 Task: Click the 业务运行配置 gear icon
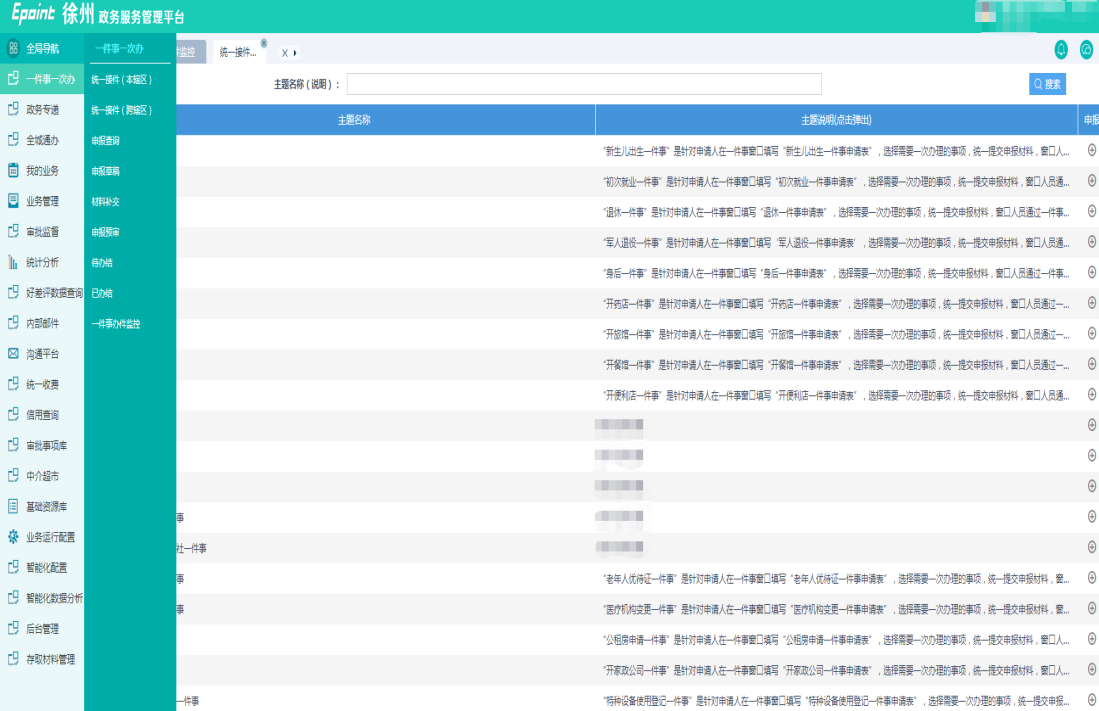13,537
